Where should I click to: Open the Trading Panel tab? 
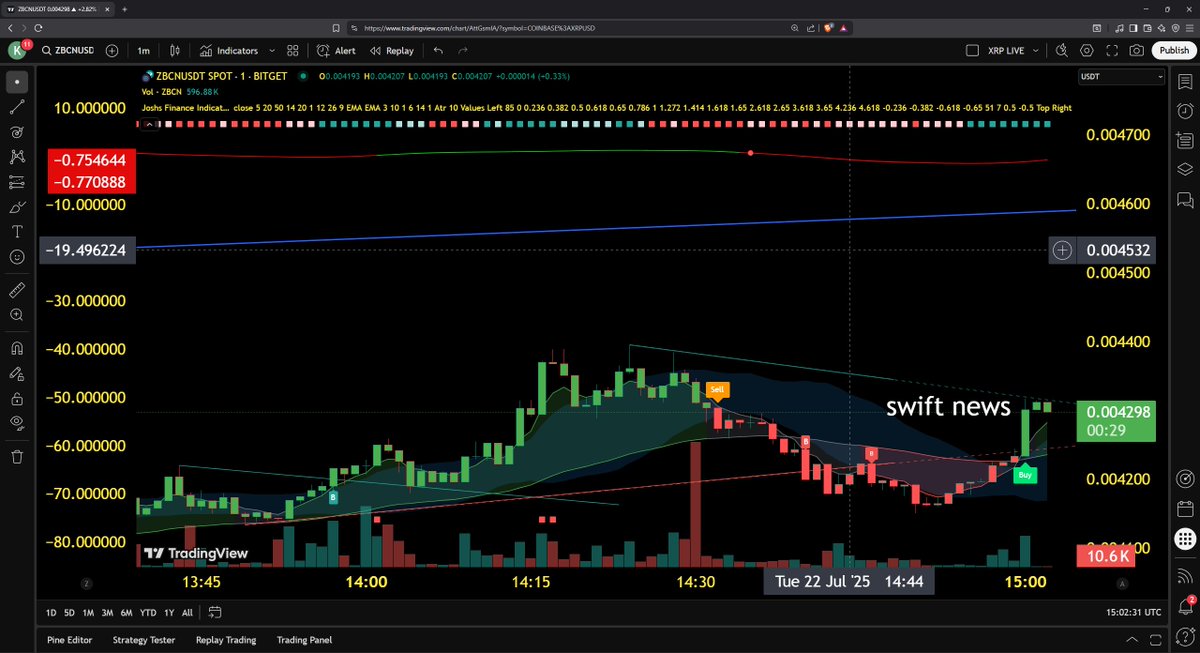304,640
